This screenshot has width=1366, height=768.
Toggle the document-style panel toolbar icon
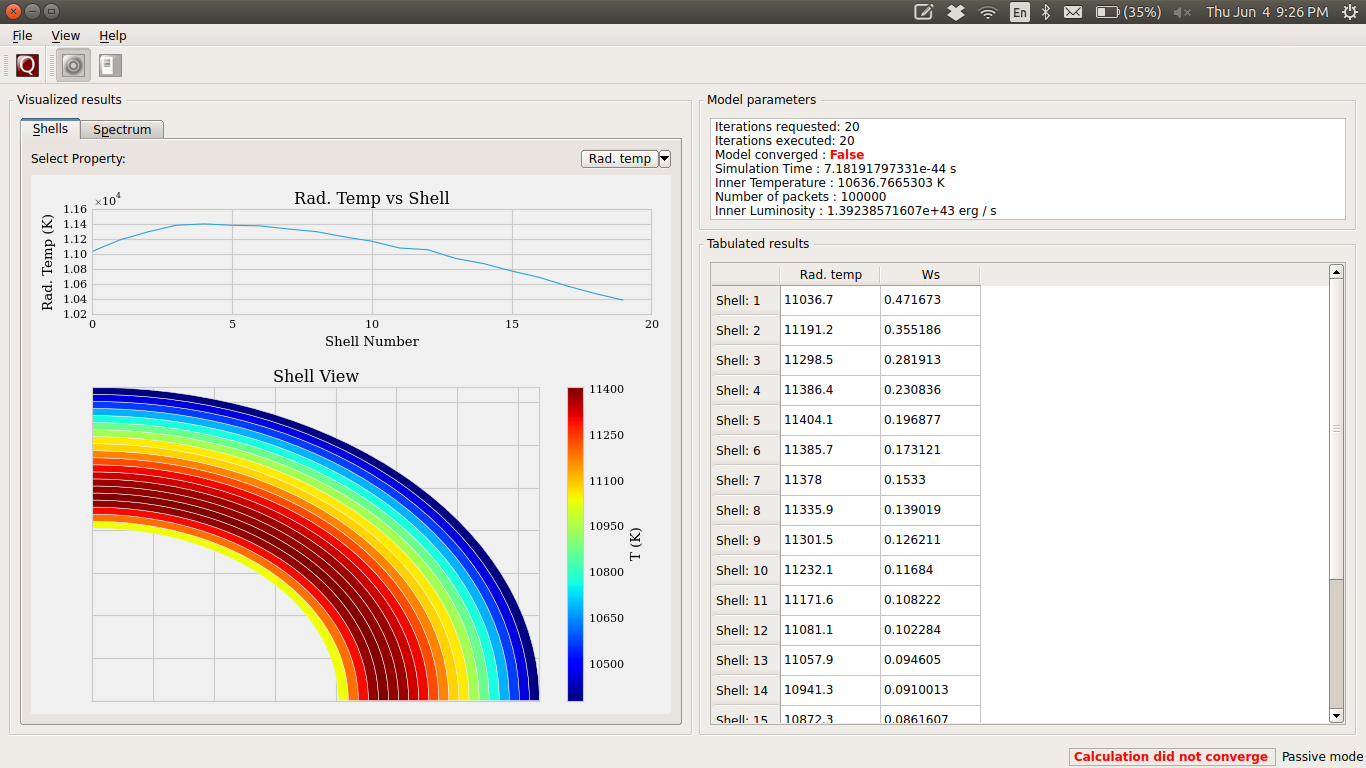pos(110,66)
